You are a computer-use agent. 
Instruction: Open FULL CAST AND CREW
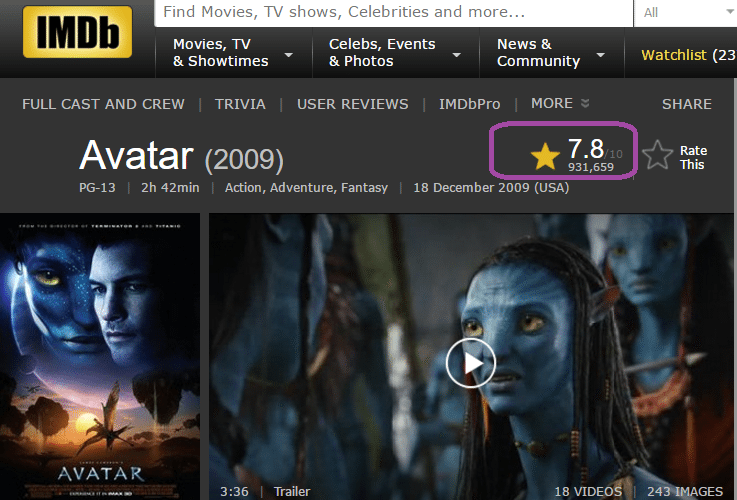coord(103,104)
